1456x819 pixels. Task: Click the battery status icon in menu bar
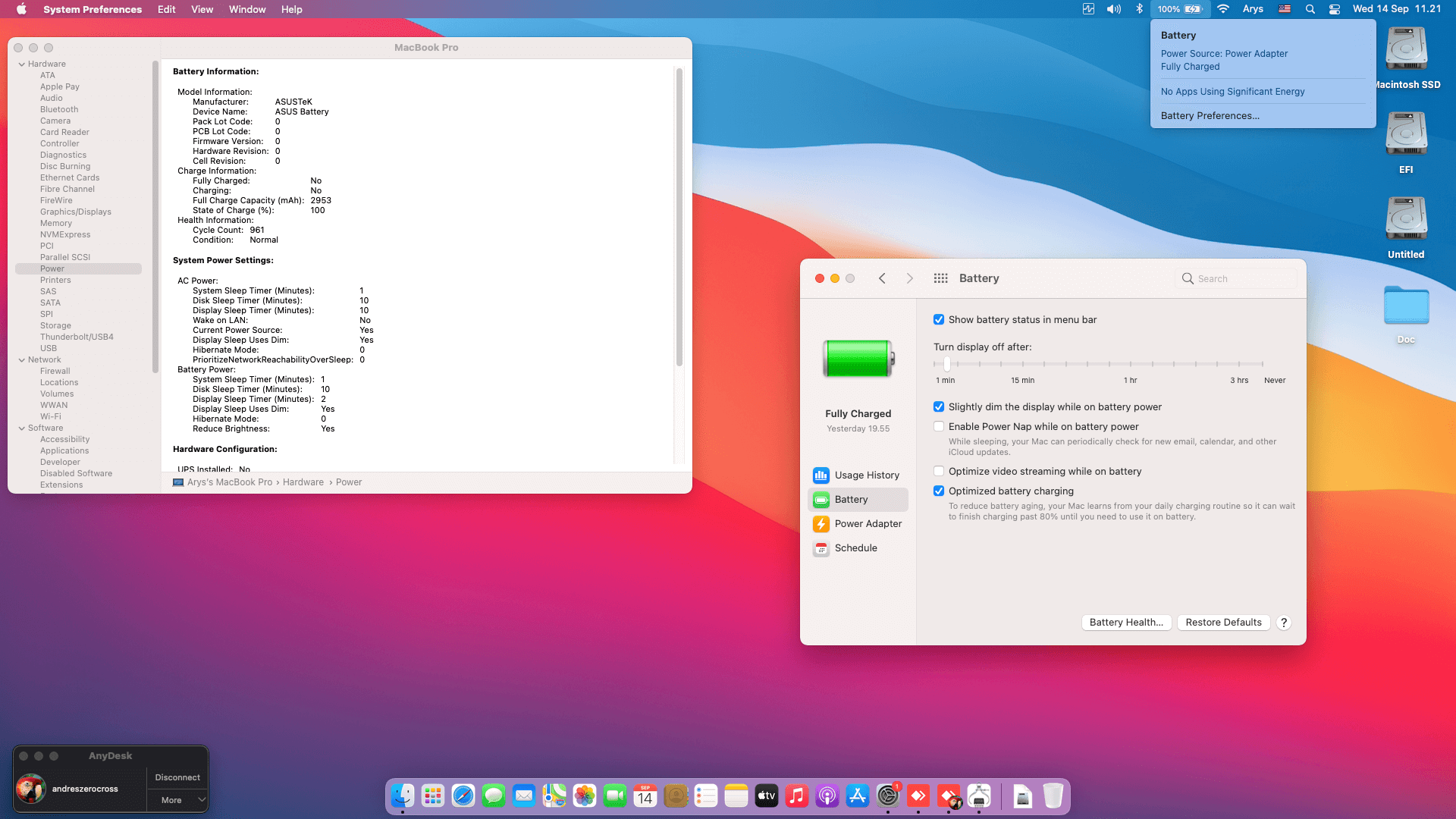pyautogui.click(x=1179, y=9)
